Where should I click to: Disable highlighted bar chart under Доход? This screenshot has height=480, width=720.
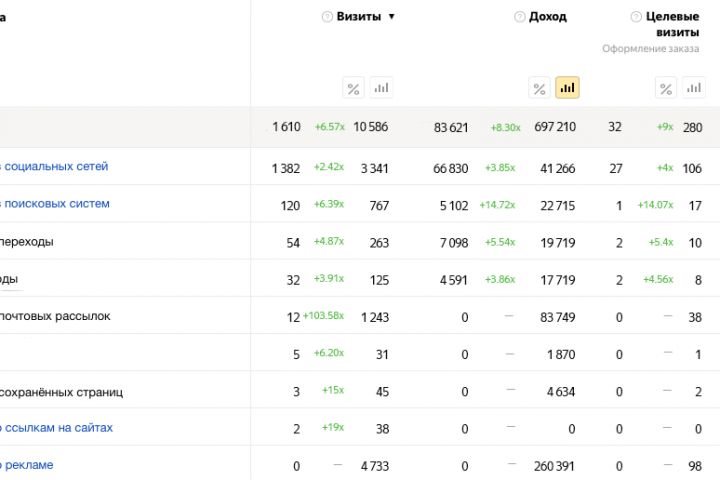[568, 88]
